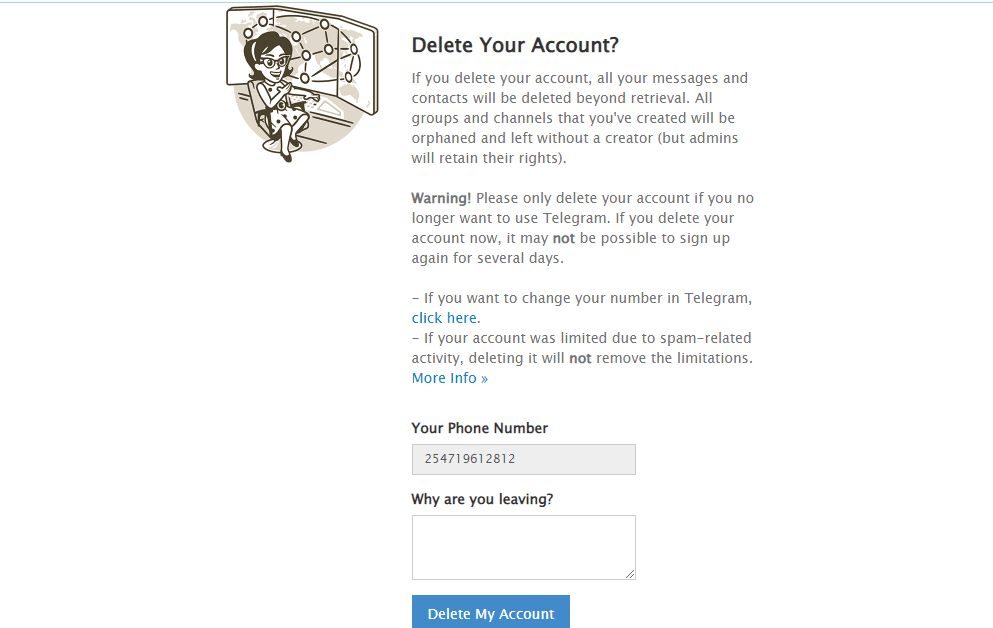
Task: Click the phone number 254719612812
Action: click(470, 460)
